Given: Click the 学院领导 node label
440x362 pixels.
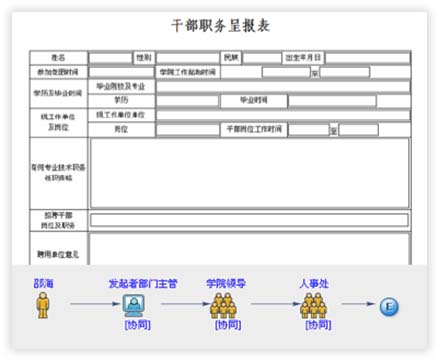Looking at the screenshot, I should pyautogui.click(x=226, y=284).
